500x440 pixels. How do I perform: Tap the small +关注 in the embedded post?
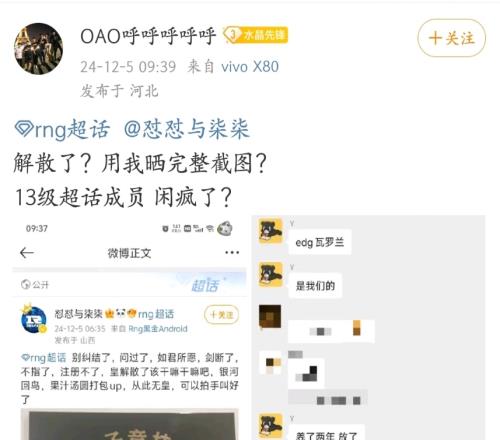221,315
